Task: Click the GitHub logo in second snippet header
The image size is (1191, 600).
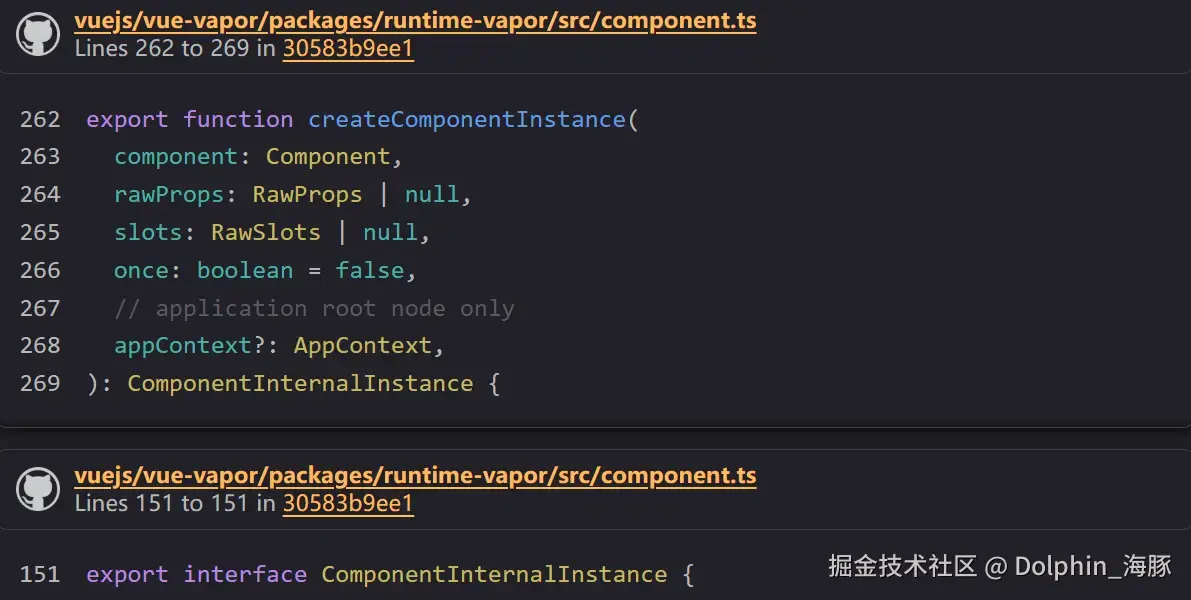Action: (38, 490)
